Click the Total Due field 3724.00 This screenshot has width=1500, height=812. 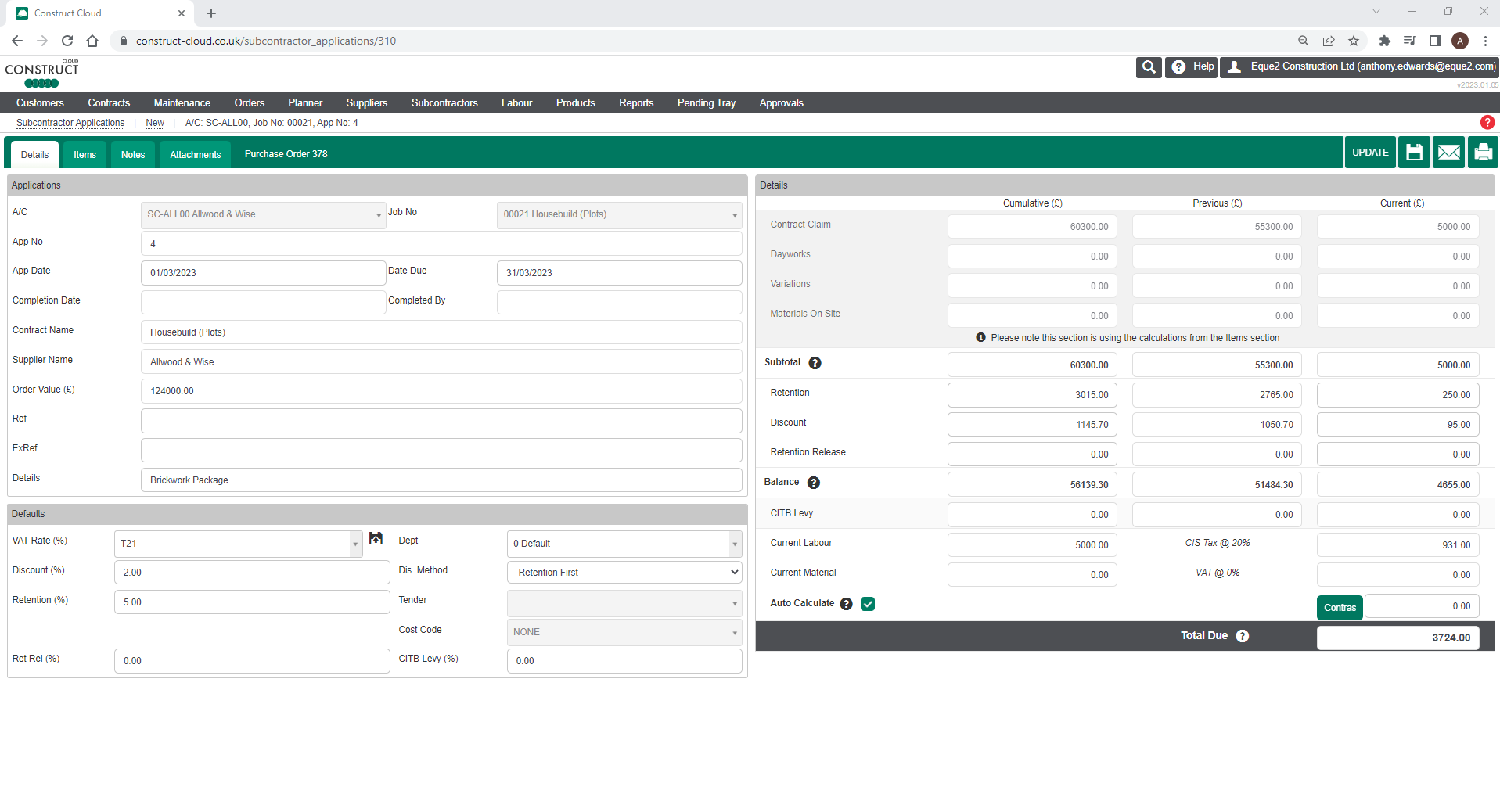pos(1397,638)
